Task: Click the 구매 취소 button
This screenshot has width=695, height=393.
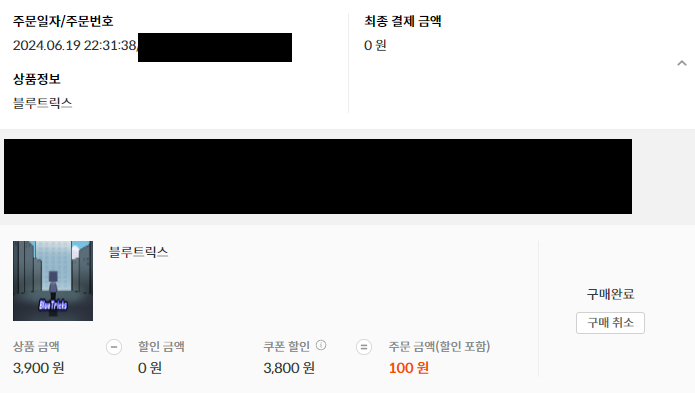Action: 610,323
